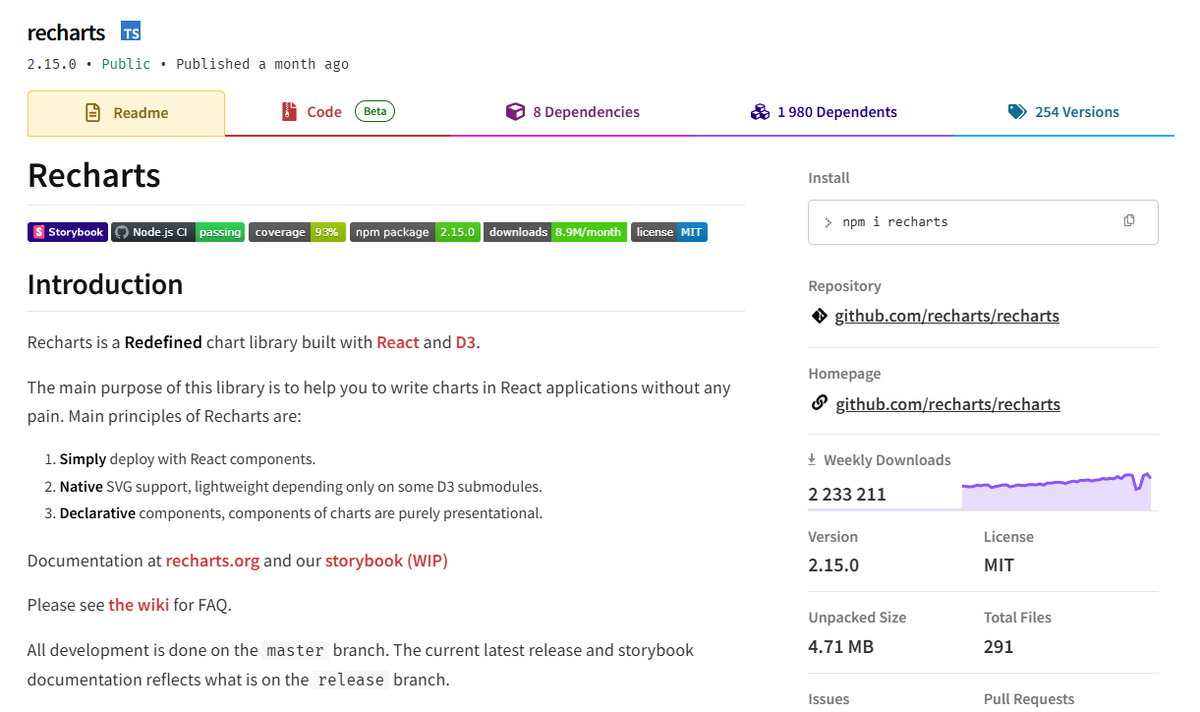Open the Readme tab
Screen dimensions: 1200x712
(x=126, y=113)
